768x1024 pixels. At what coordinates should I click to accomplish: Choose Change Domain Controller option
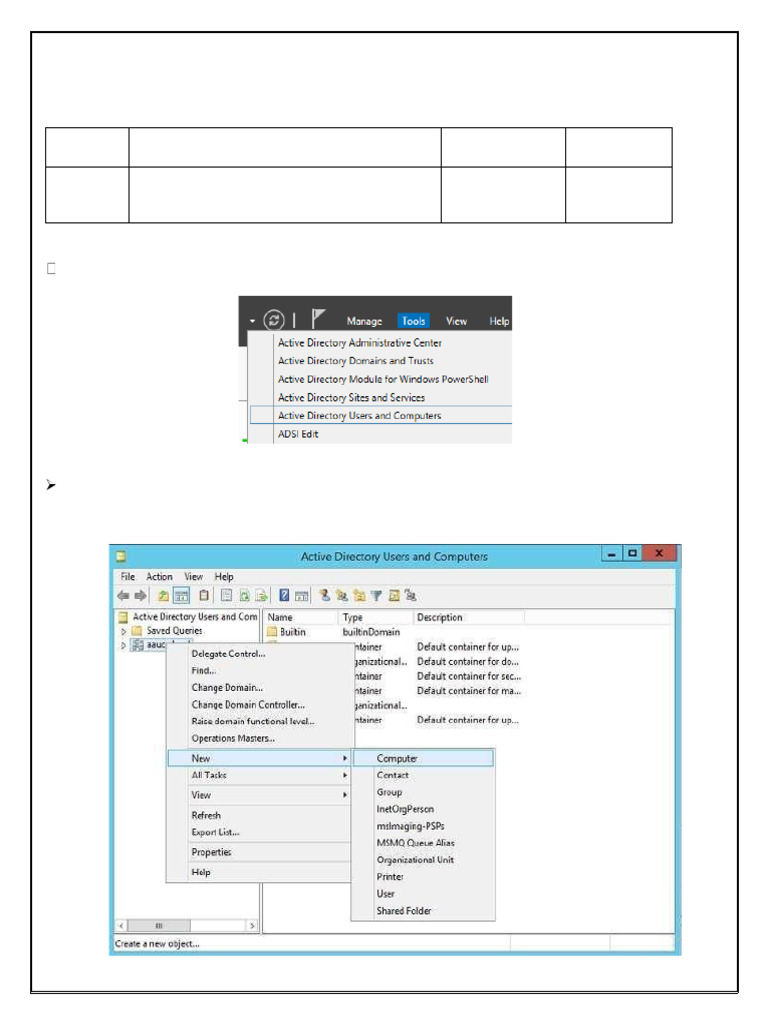point(248,705)
